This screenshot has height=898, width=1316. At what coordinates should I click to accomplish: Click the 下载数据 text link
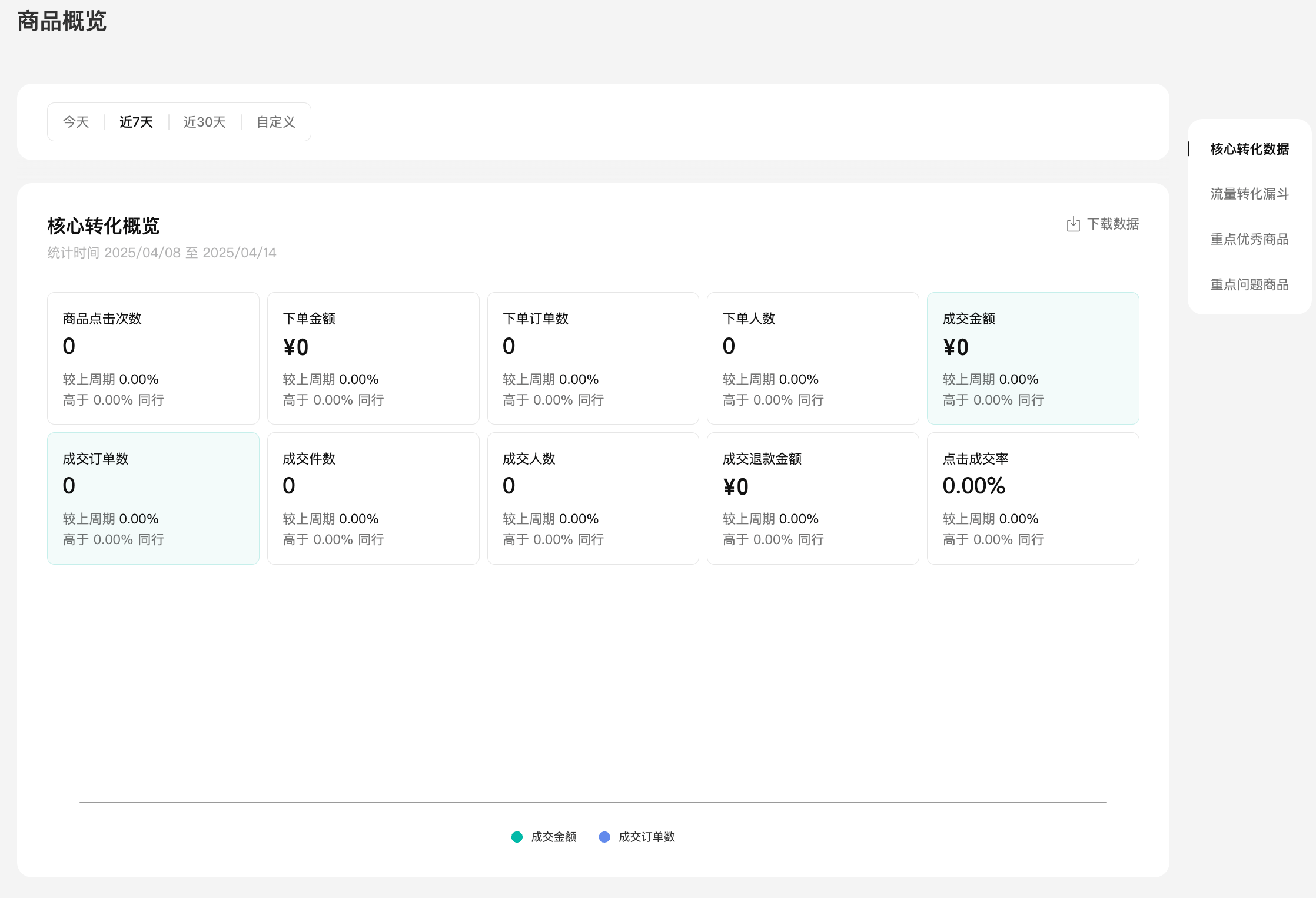pos(1112,224)
